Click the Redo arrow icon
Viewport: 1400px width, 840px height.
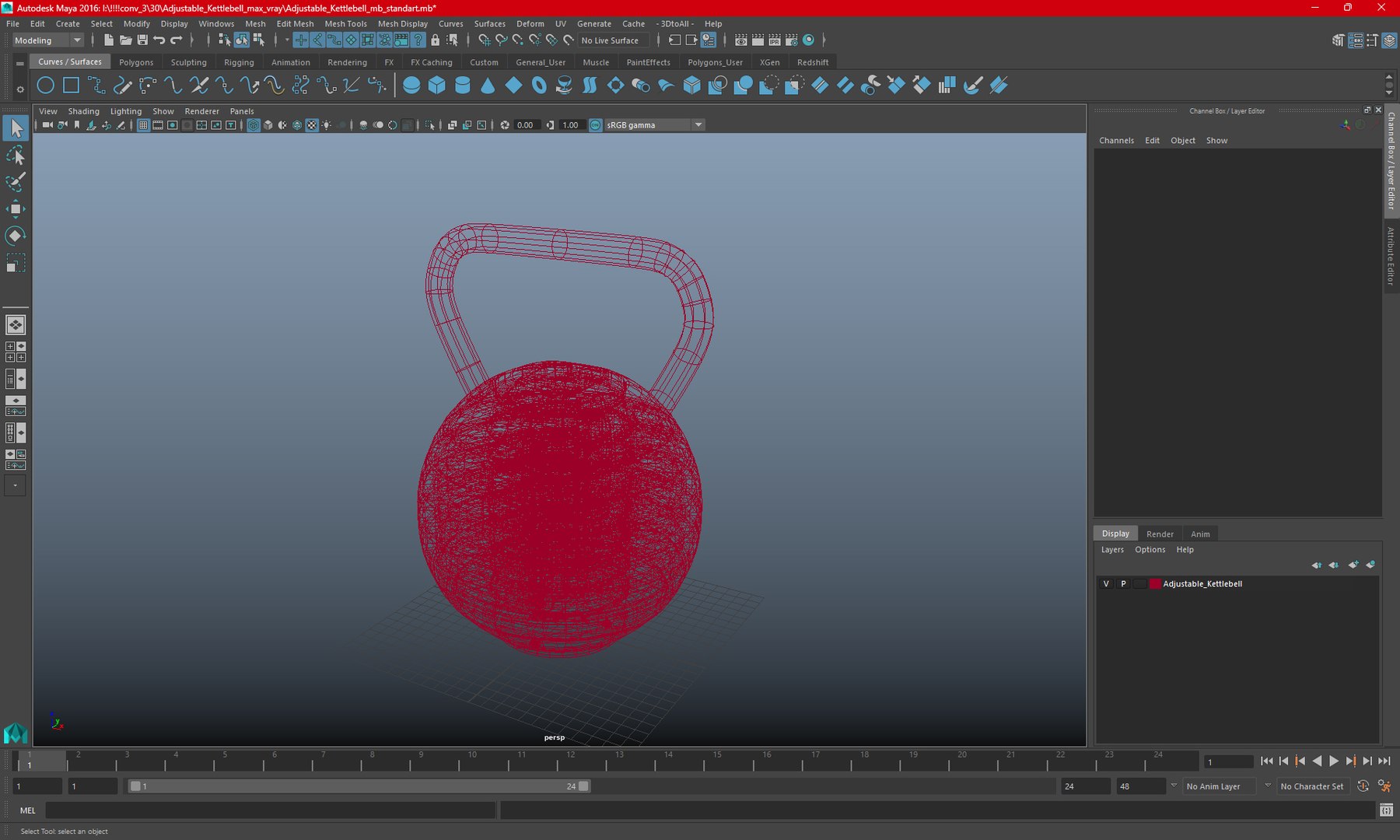(177, 40)
